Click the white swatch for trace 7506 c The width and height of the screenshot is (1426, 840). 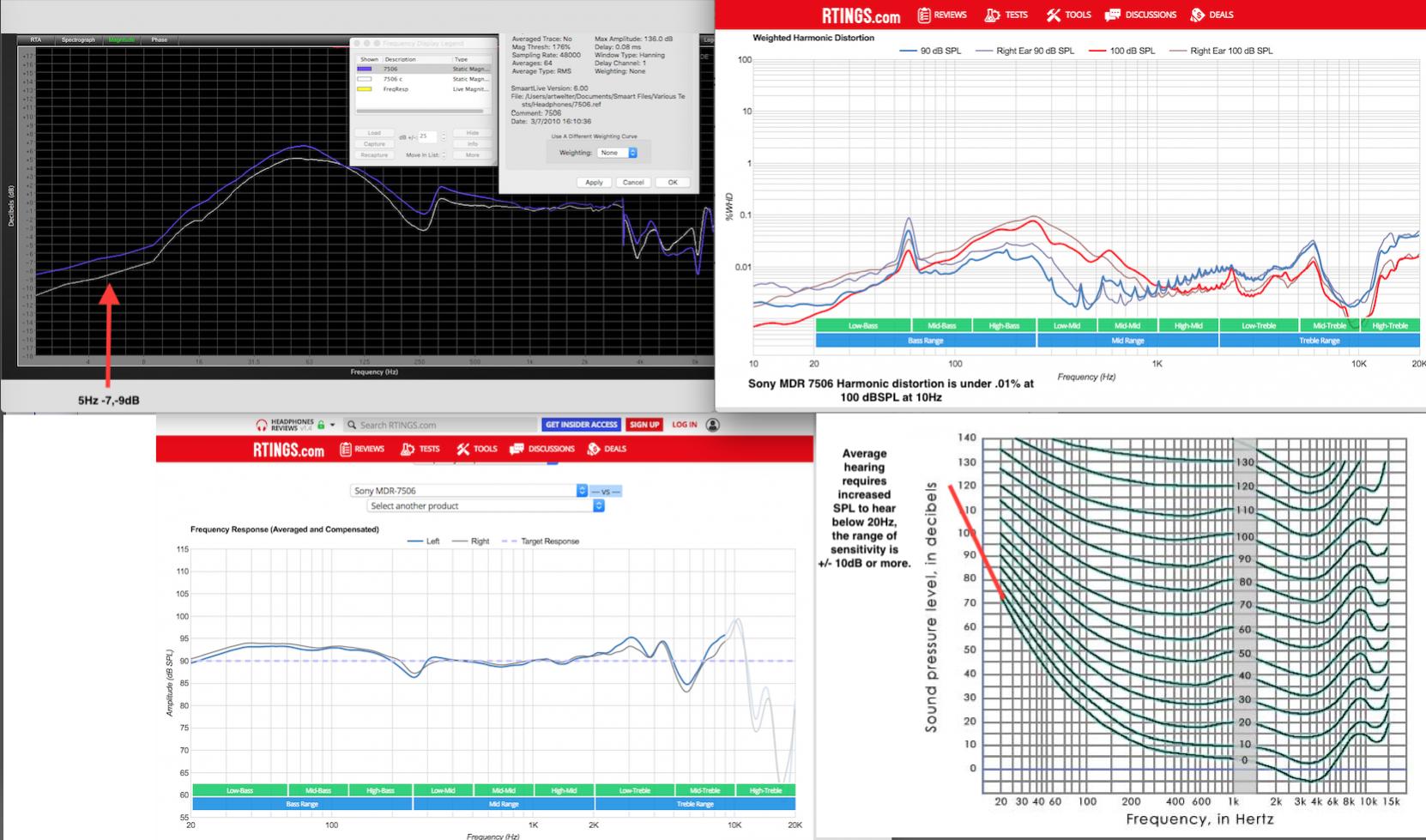365,79
